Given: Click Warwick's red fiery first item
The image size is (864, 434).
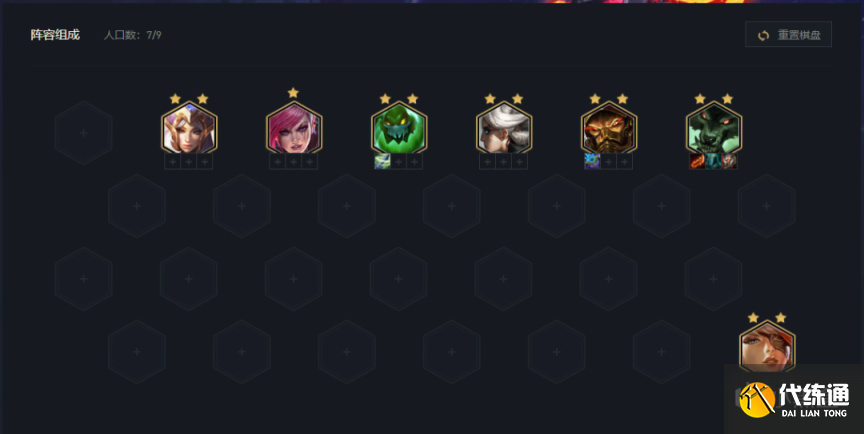Looking at the screenshot, I should [x=697, y=161].
